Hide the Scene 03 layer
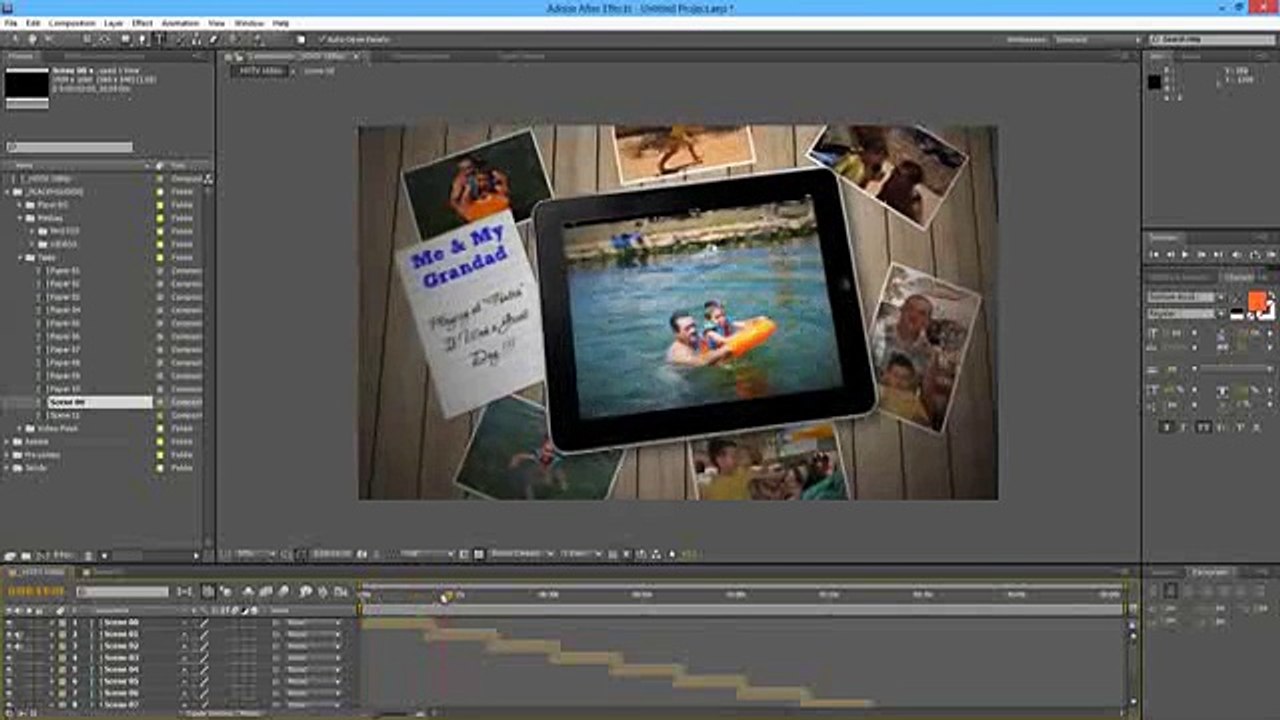The image size is (1280, 720). tap(9, 658)
